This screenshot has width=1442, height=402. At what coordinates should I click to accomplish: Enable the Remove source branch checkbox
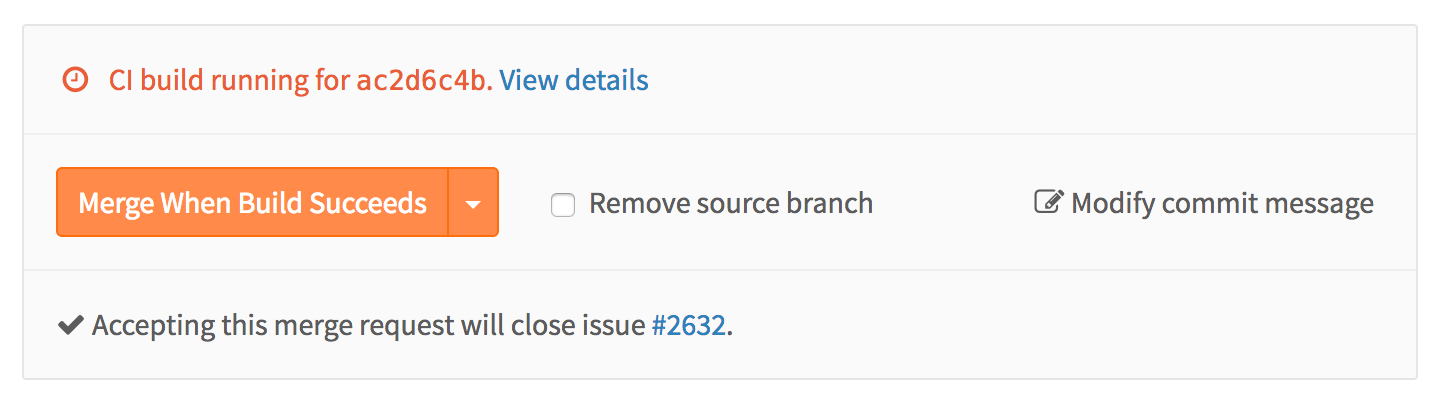click(563, 205)
